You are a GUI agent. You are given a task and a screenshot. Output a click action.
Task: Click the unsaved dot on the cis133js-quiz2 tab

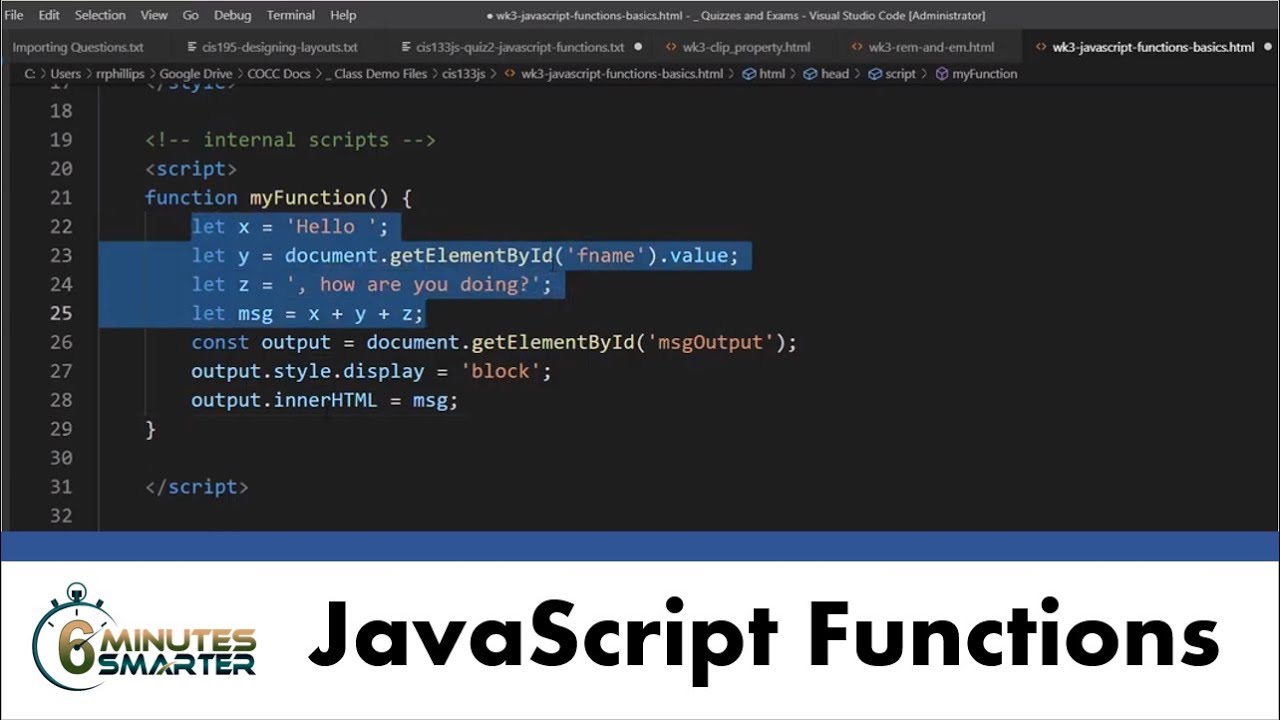click(x=638, y=47)
